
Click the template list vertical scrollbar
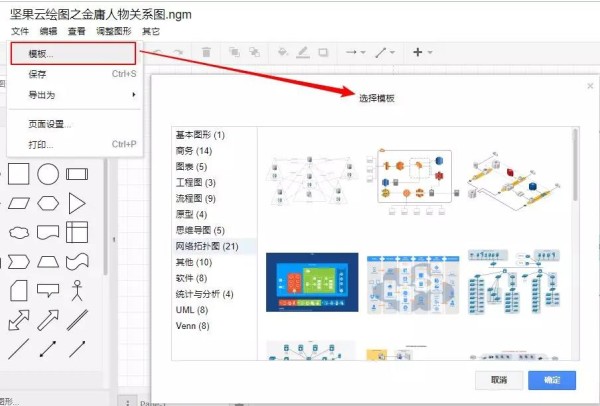(575, 165)
